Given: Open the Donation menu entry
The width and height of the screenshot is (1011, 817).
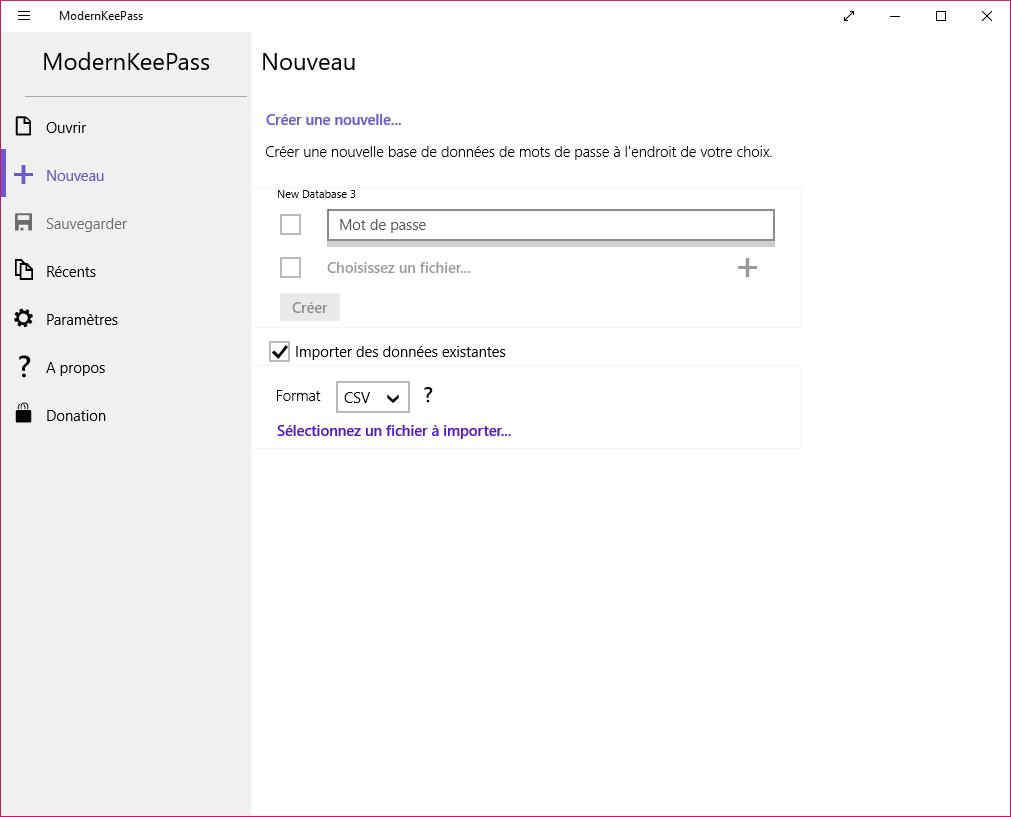Looking at the screenshot, I should (76, 416).
